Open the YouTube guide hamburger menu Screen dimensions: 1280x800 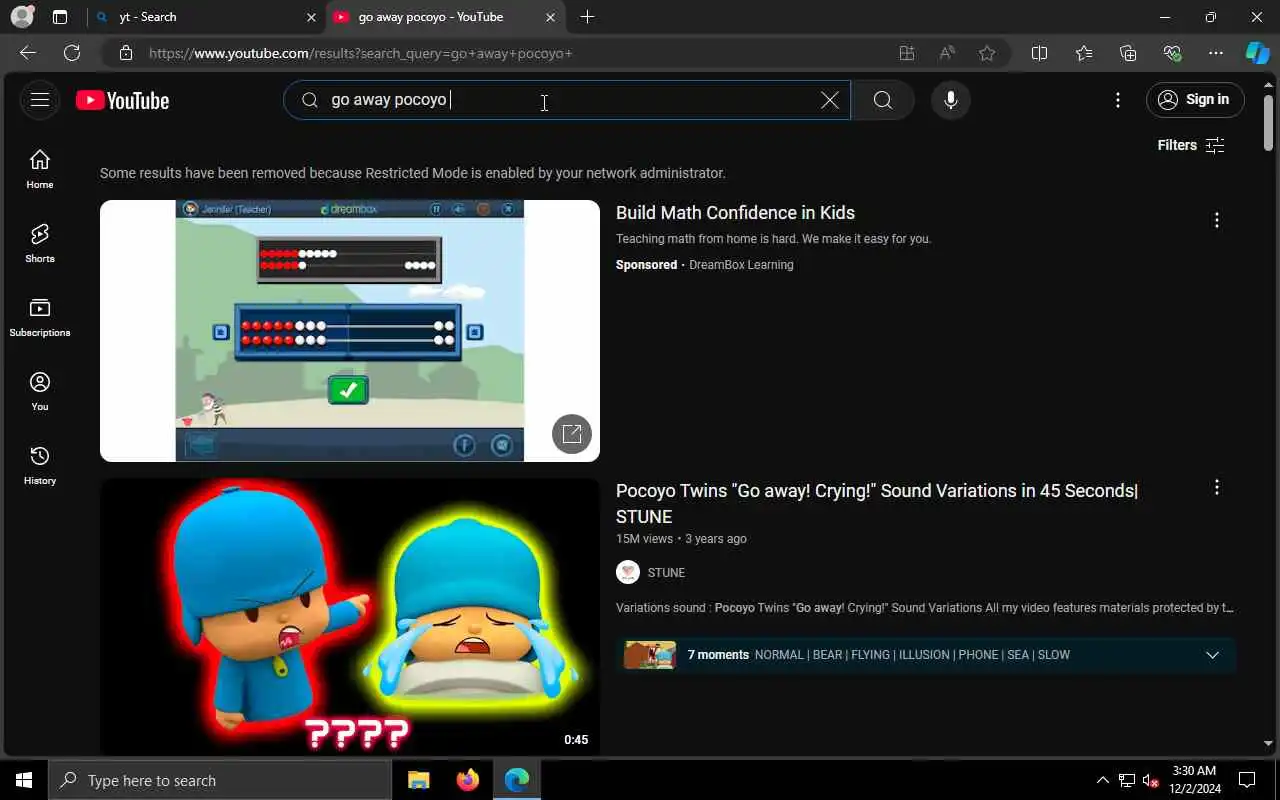click(x=40, y=100)
